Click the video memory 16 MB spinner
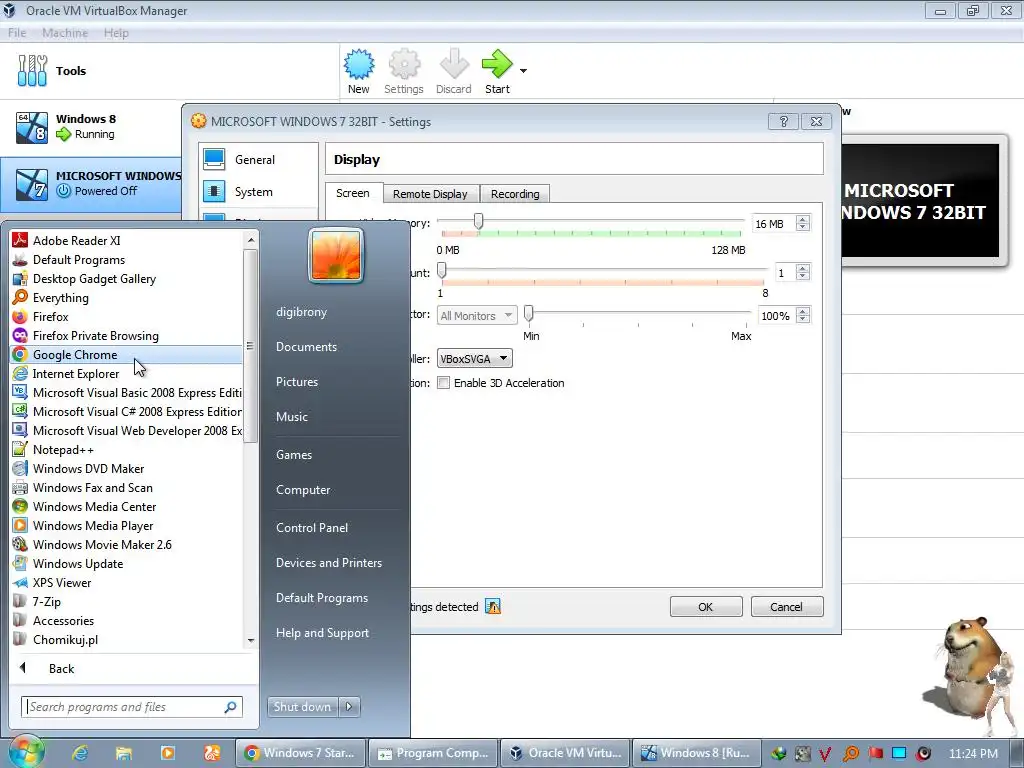1024x768 pixels. coord(803,223)
